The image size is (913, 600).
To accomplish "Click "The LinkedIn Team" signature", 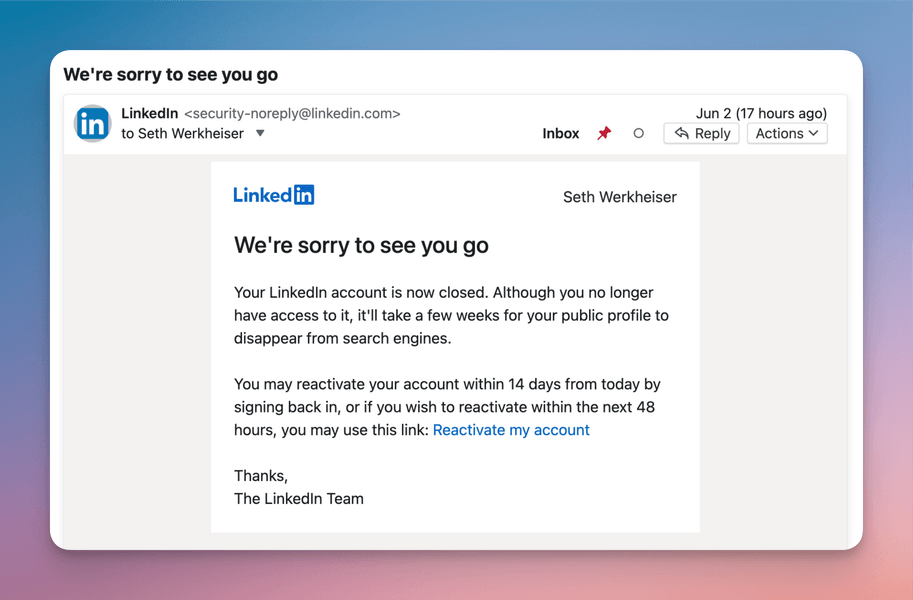I will [x=299, y=498].
